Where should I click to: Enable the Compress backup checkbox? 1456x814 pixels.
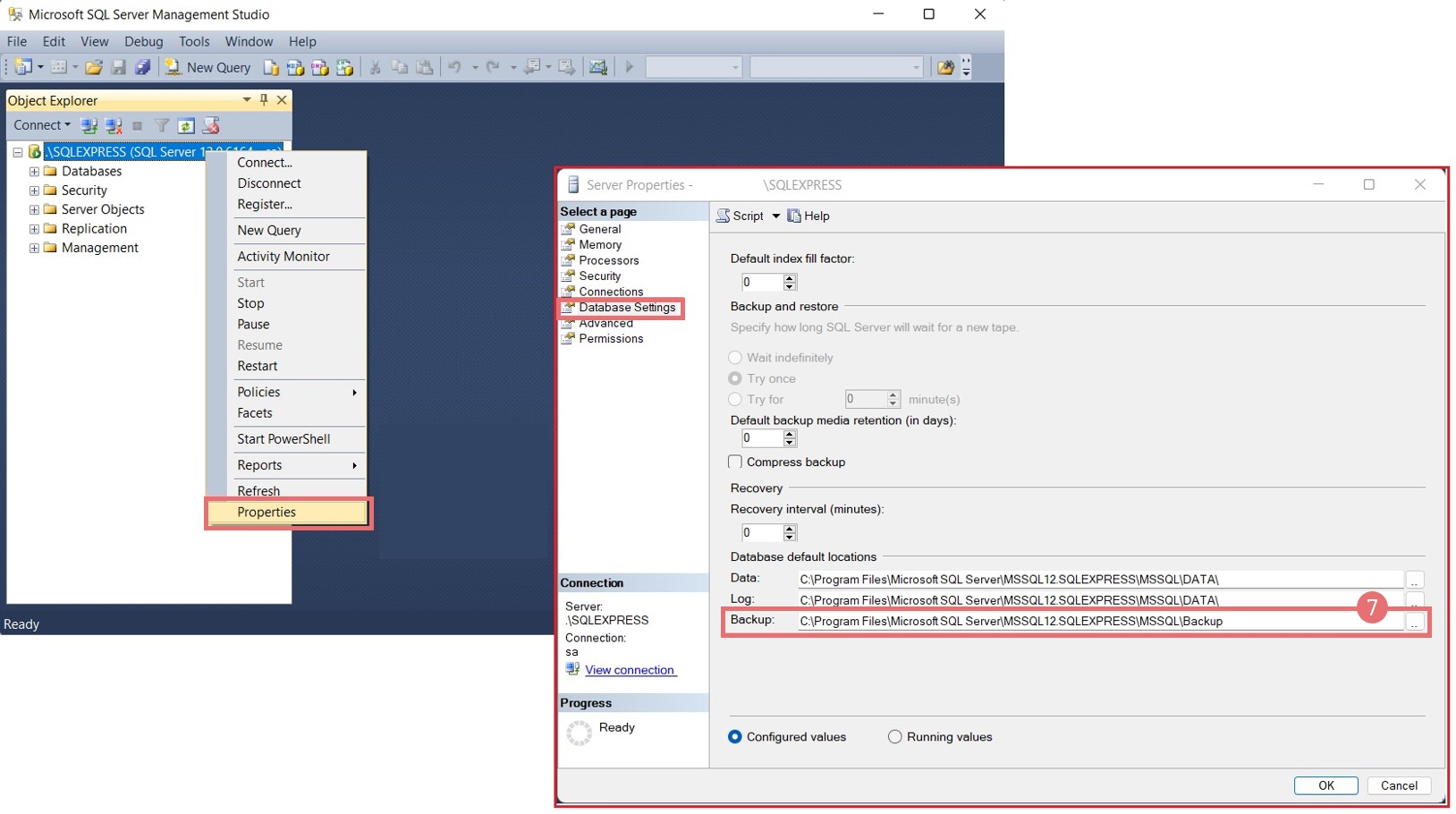tap(735, 462)
